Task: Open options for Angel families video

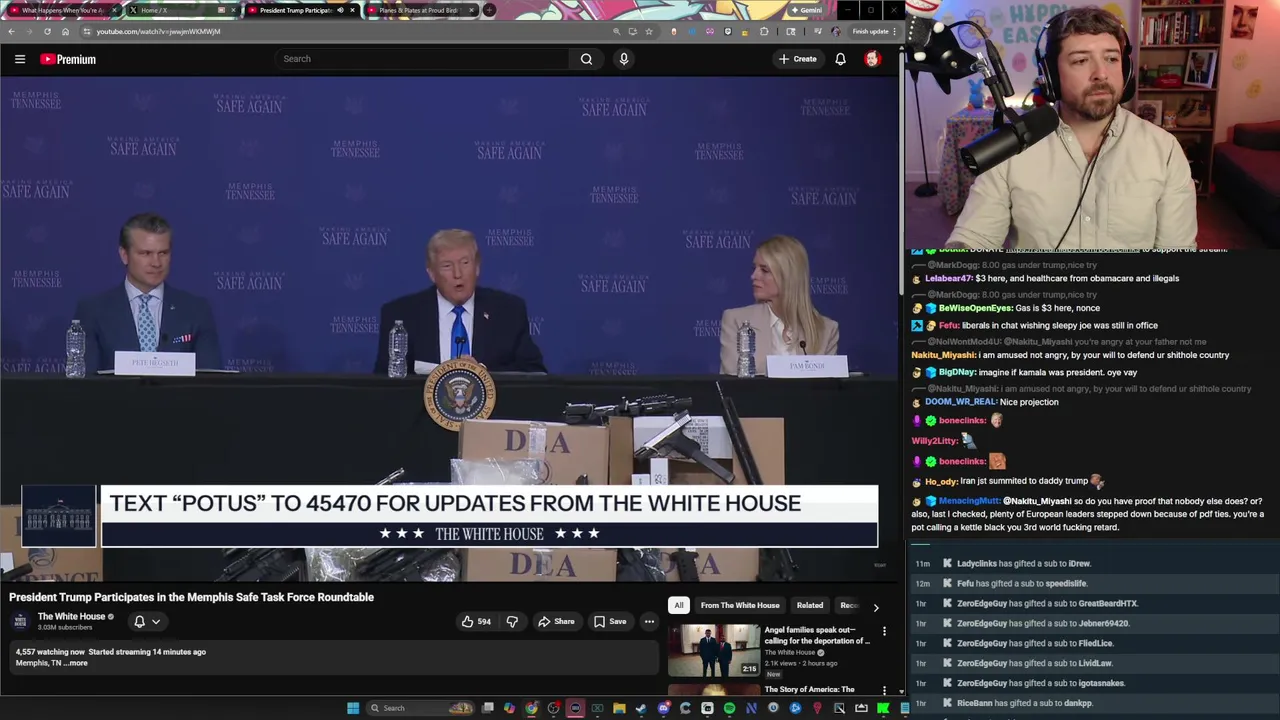Action: point(884,631)
